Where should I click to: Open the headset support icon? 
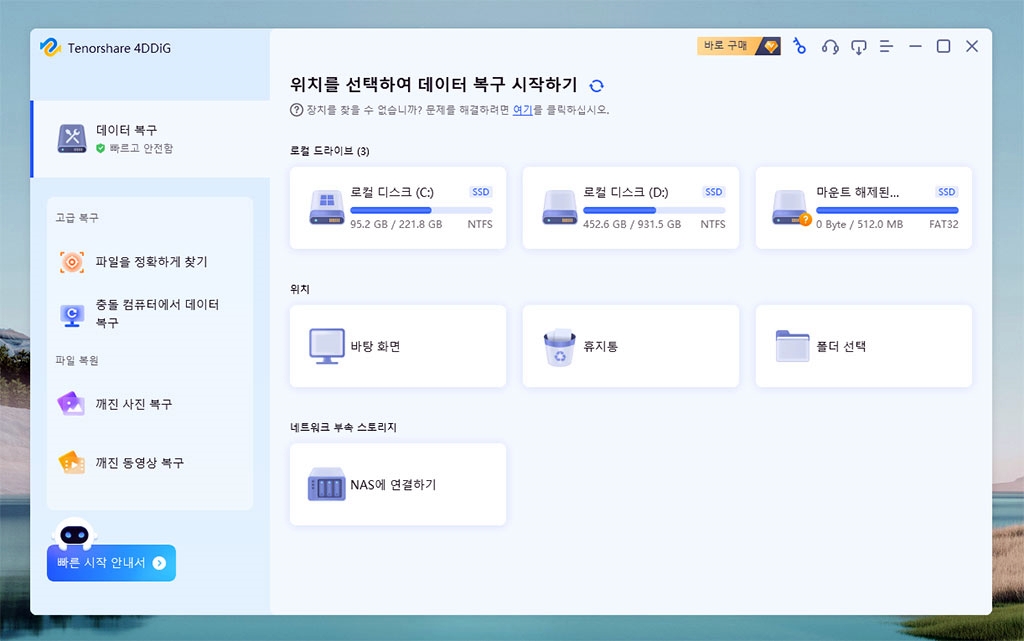coord(830,46)
